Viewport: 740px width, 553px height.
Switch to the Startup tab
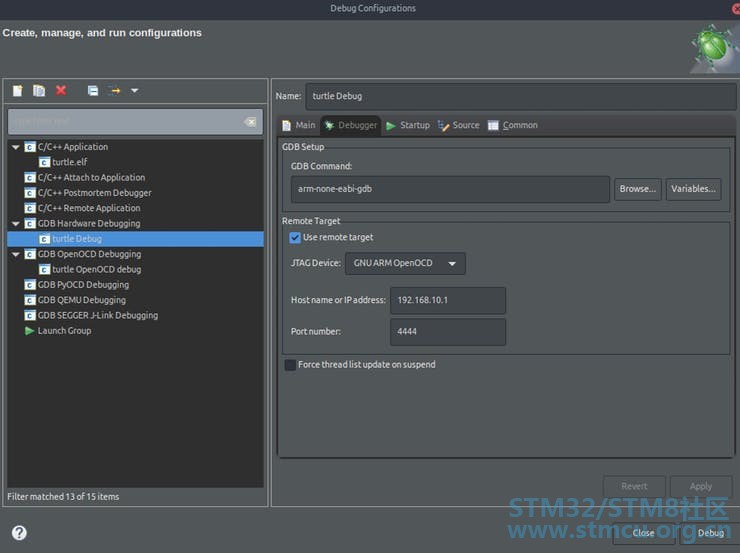[x=408, y=125]
